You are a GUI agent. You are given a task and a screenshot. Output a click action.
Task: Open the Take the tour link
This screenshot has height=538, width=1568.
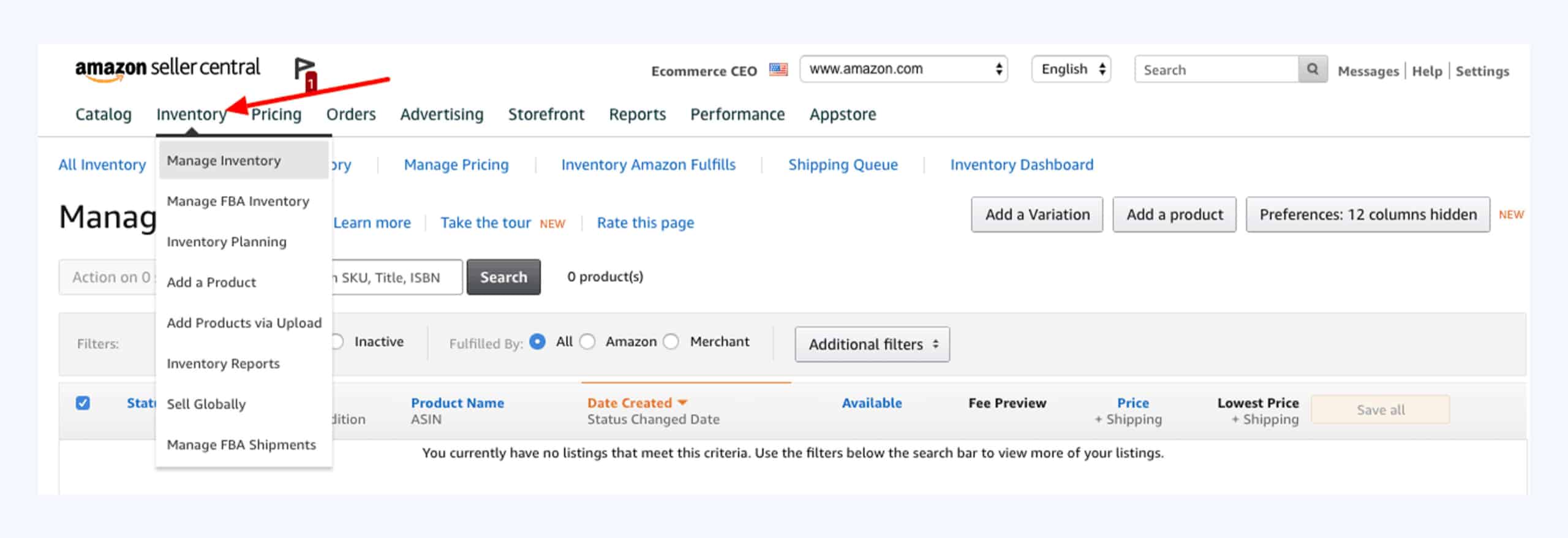(x=486, y=223)
